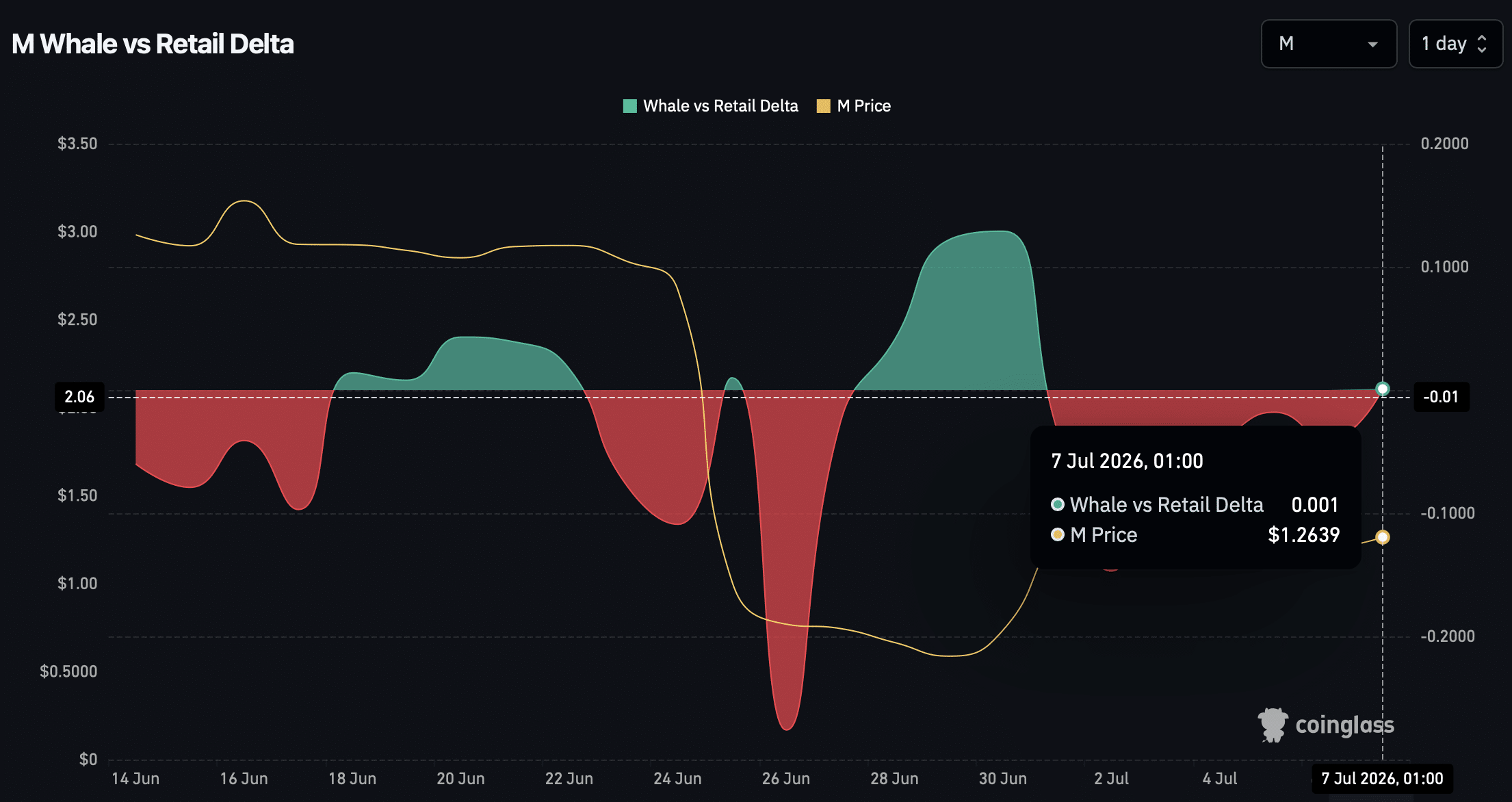The width and height of the screenshot is (1512, 802).
Task: Click the yellow dot in tooltip
Action: click(x=1058, y=534)
